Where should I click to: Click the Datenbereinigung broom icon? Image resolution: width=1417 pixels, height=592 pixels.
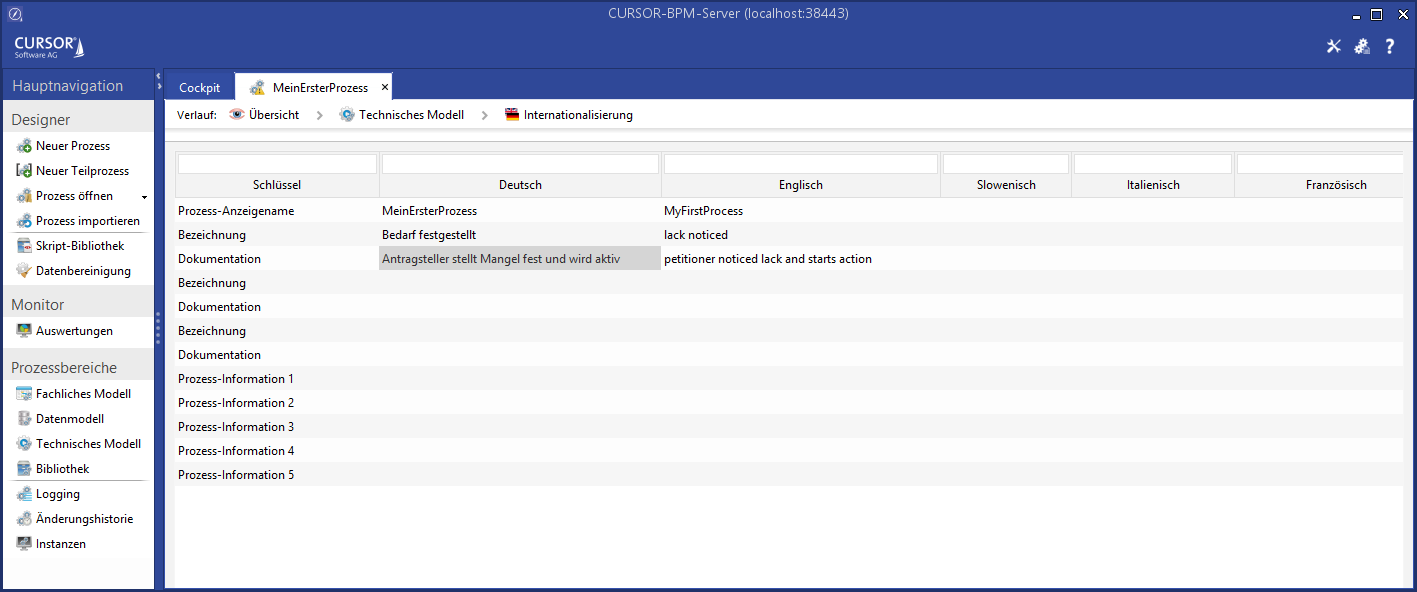click(25, 271)
